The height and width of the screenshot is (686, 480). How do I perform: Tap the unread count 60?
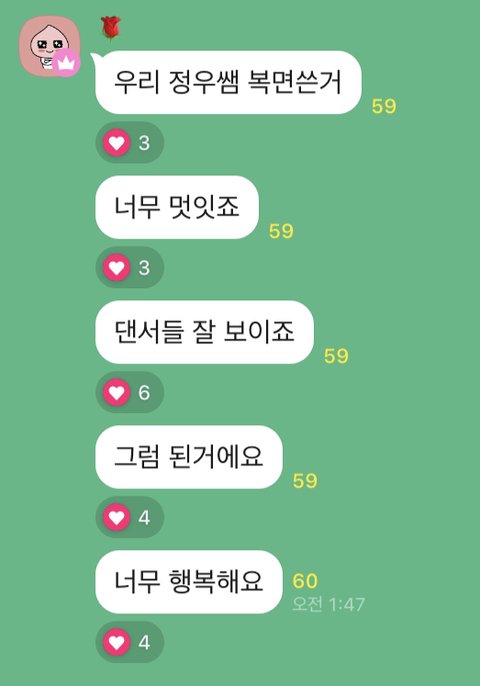tap(305, 581)
